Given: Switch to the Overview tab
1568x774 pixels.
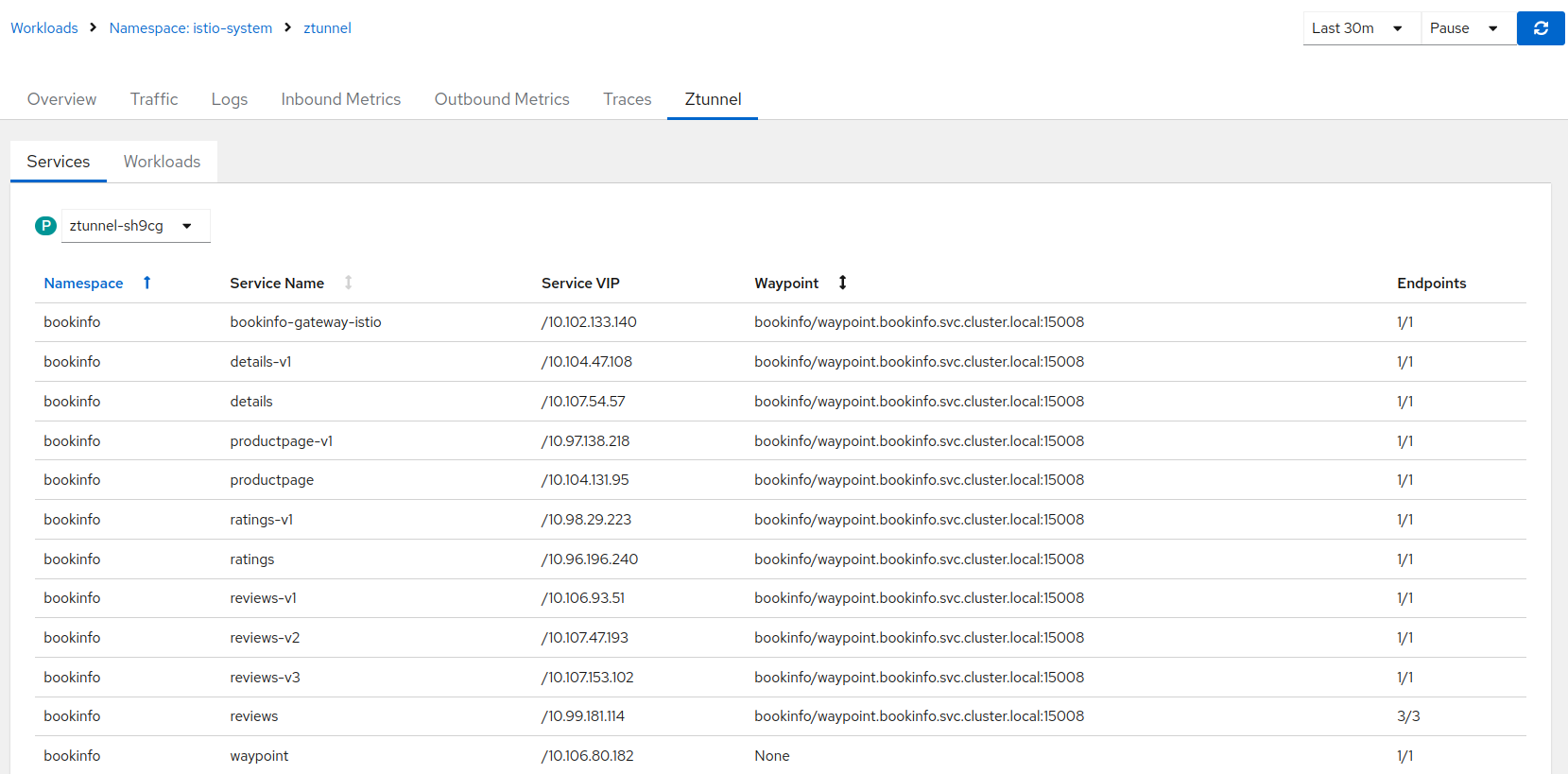Looking at the screenshot, I should click(x=61, y=99).
